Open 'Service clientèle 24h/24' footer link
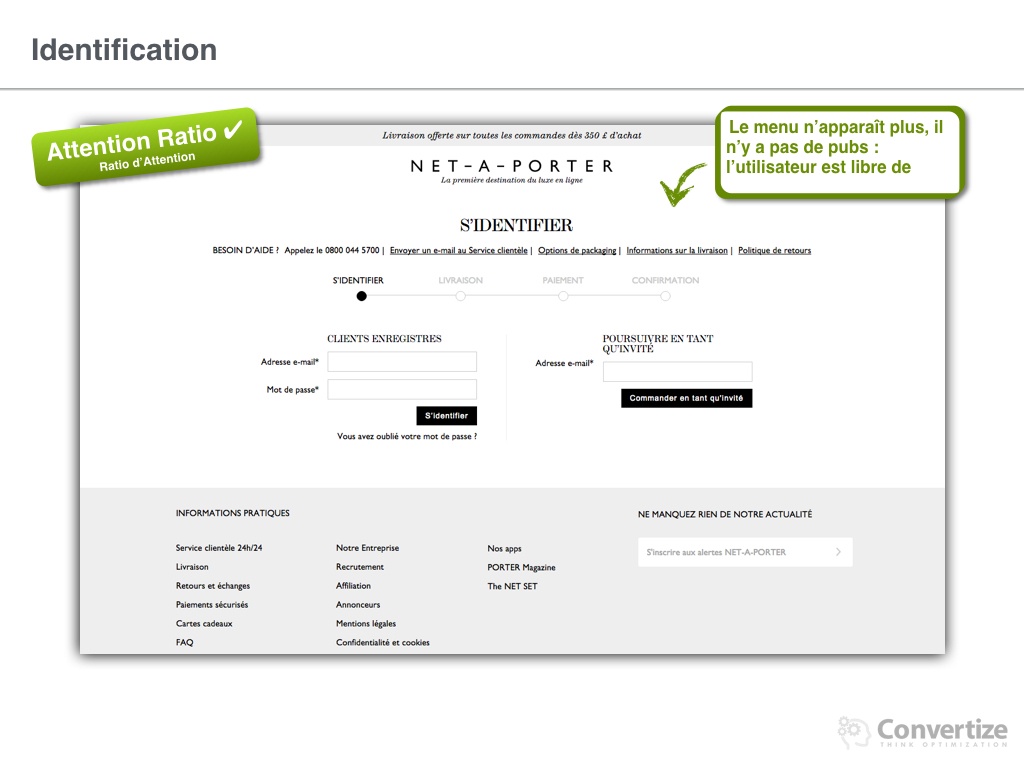 coord(219,548)
